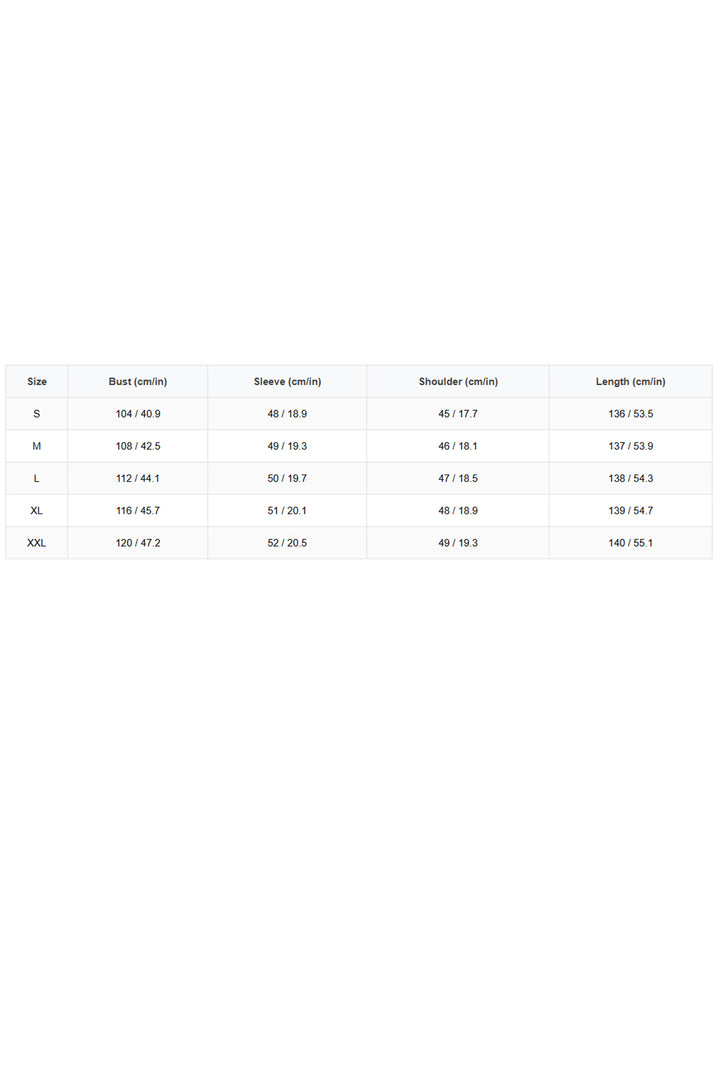Click the 104 / 40.9 bust cell
Image resolution: width=720 pixels, height=1080 pixels.
(138, 414)
